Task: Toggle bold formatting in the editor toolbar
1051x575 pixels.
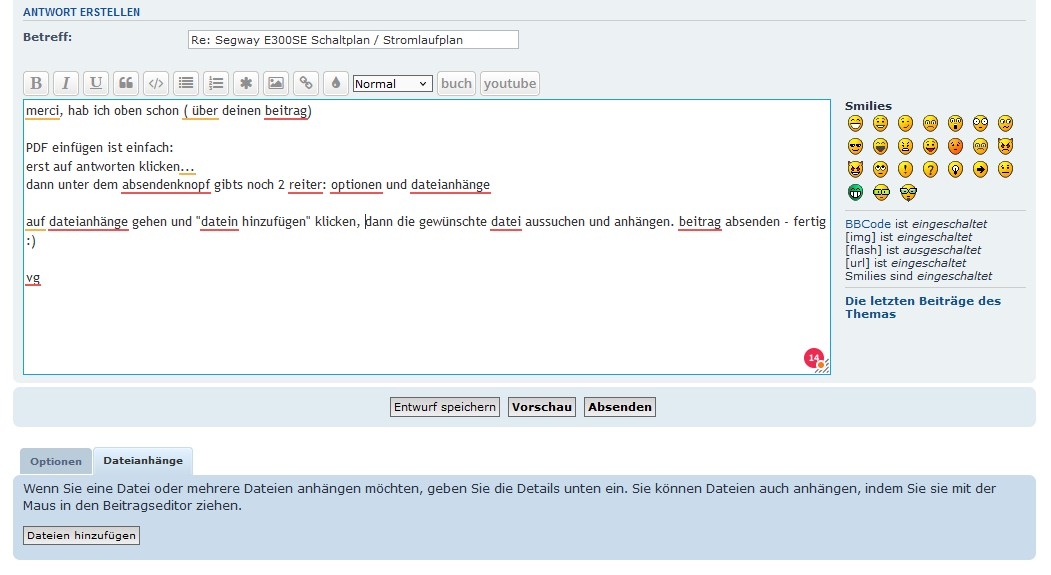Action: coord(36,83)
